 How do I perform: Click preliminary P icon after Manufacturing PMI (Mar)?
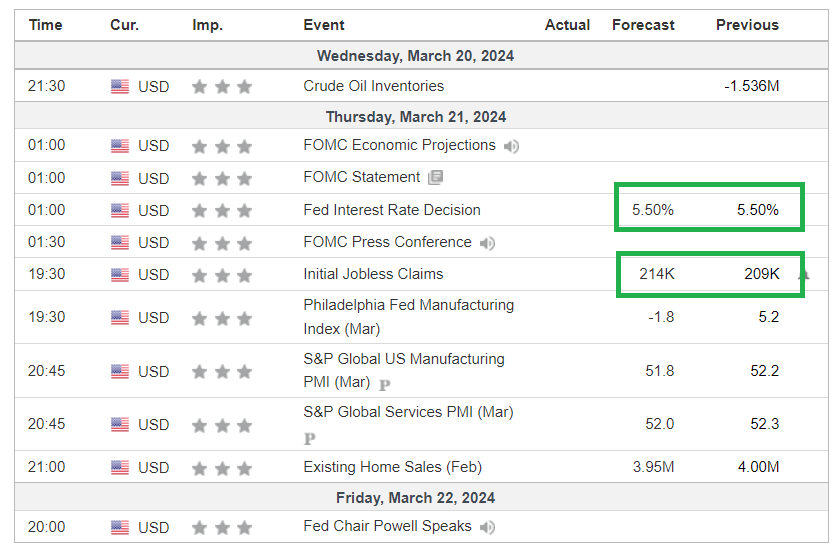(384, 384)
